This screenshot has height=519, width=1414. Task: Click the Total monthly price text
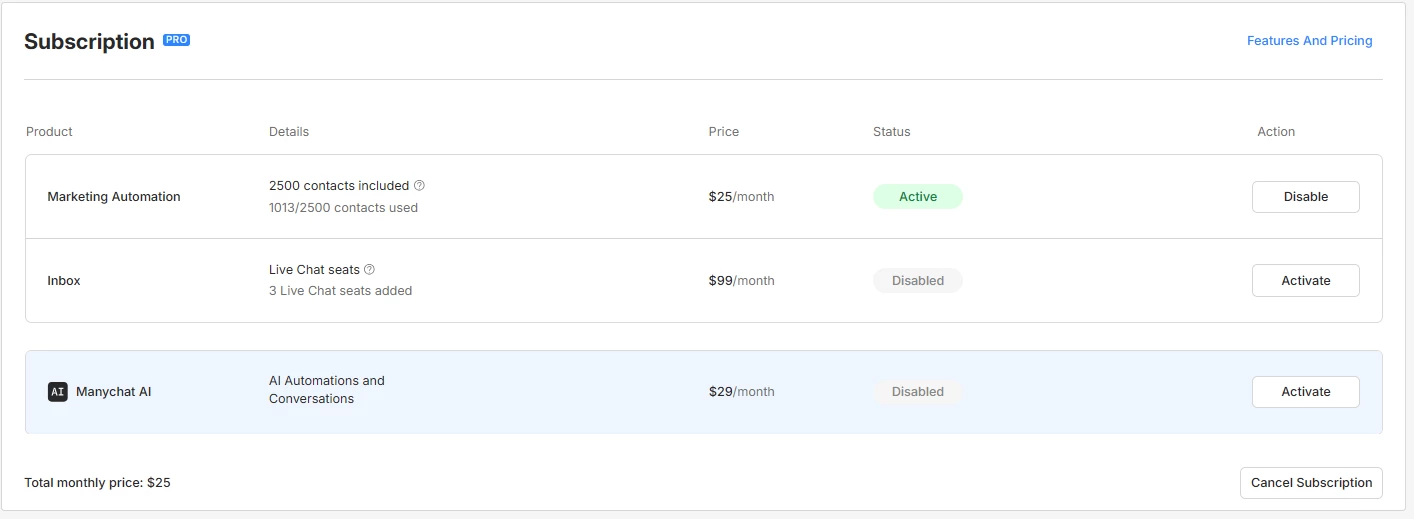pyautogui.click(x=98, y=483)
